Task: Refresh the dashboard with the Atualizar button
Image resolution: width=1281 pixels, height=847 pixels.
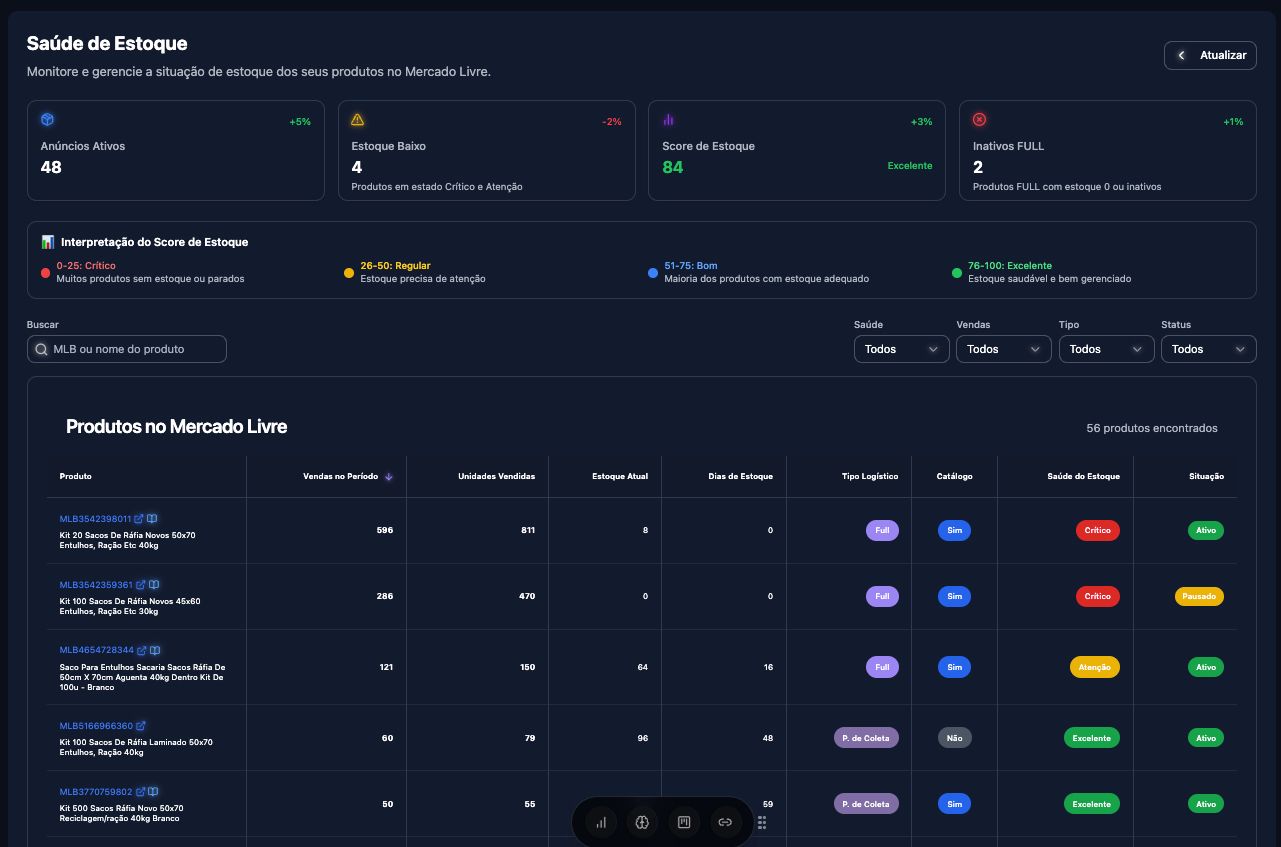Action: point(1210,55)
